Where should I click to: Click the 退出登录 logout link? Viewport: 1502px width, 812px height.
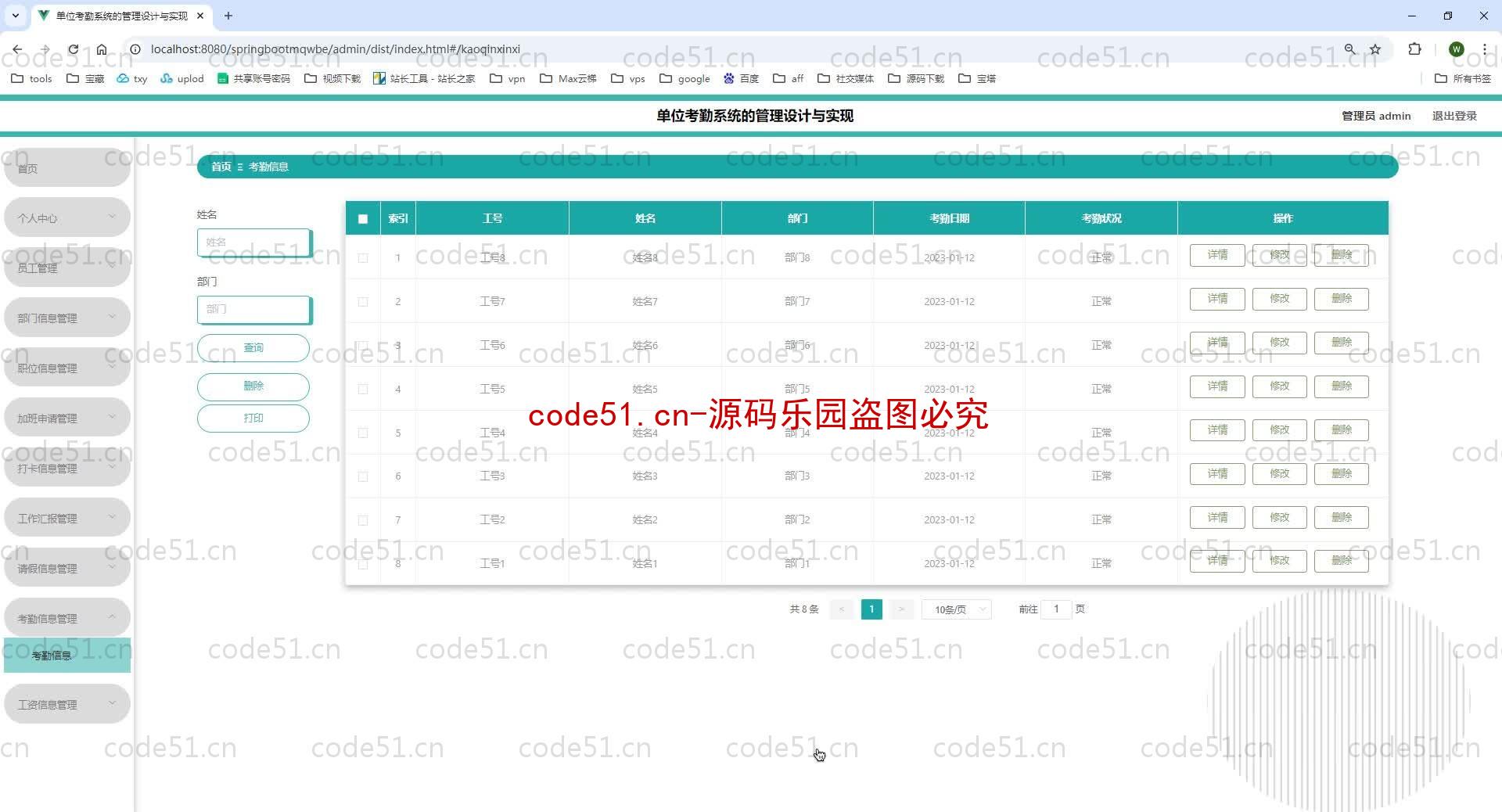pos(1454,116)
